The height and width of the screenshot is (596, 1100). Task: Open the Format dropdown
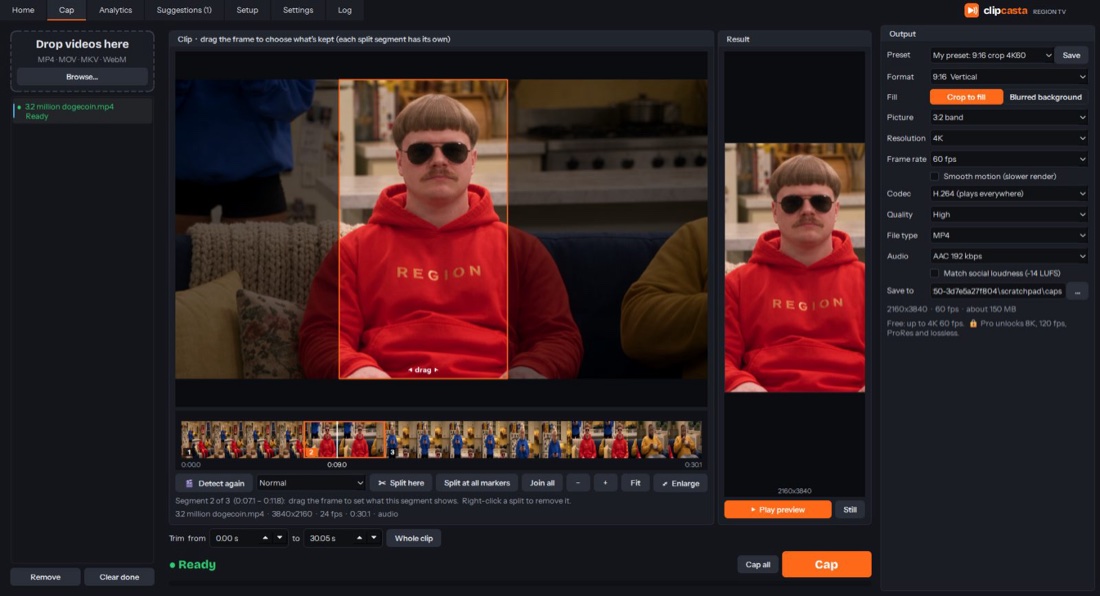(1009, 76)
